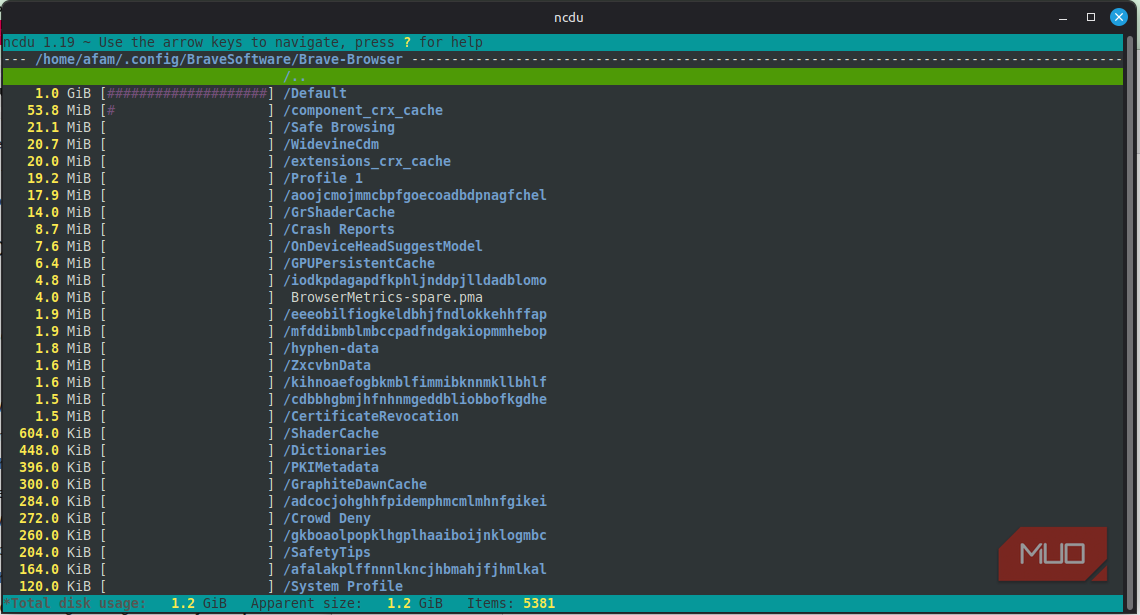This screenshot has height=615, width=1140.
Task: Select the parent directory /.. row
Action: coord(563,76)
